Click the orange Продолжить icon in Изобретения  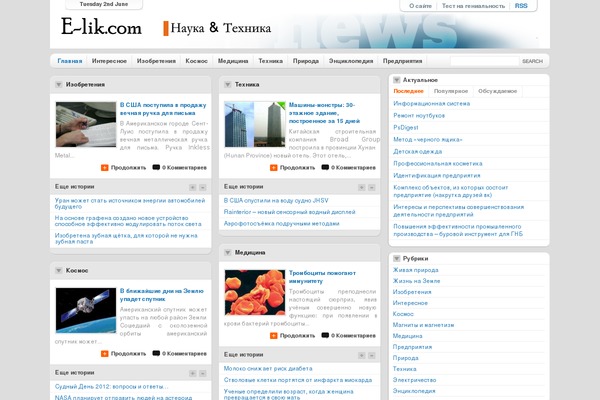pos(104,168)
